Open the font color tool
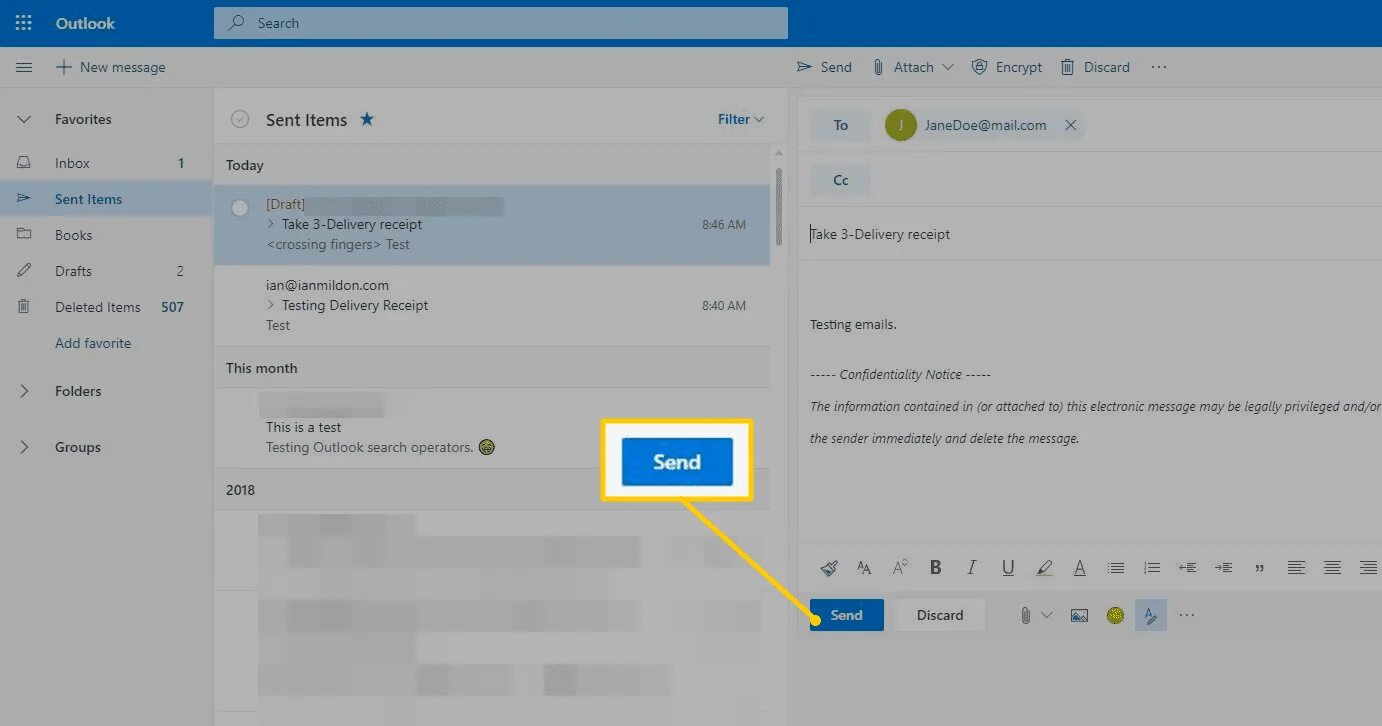The image size is (1382, 726). click(1080, 568)
